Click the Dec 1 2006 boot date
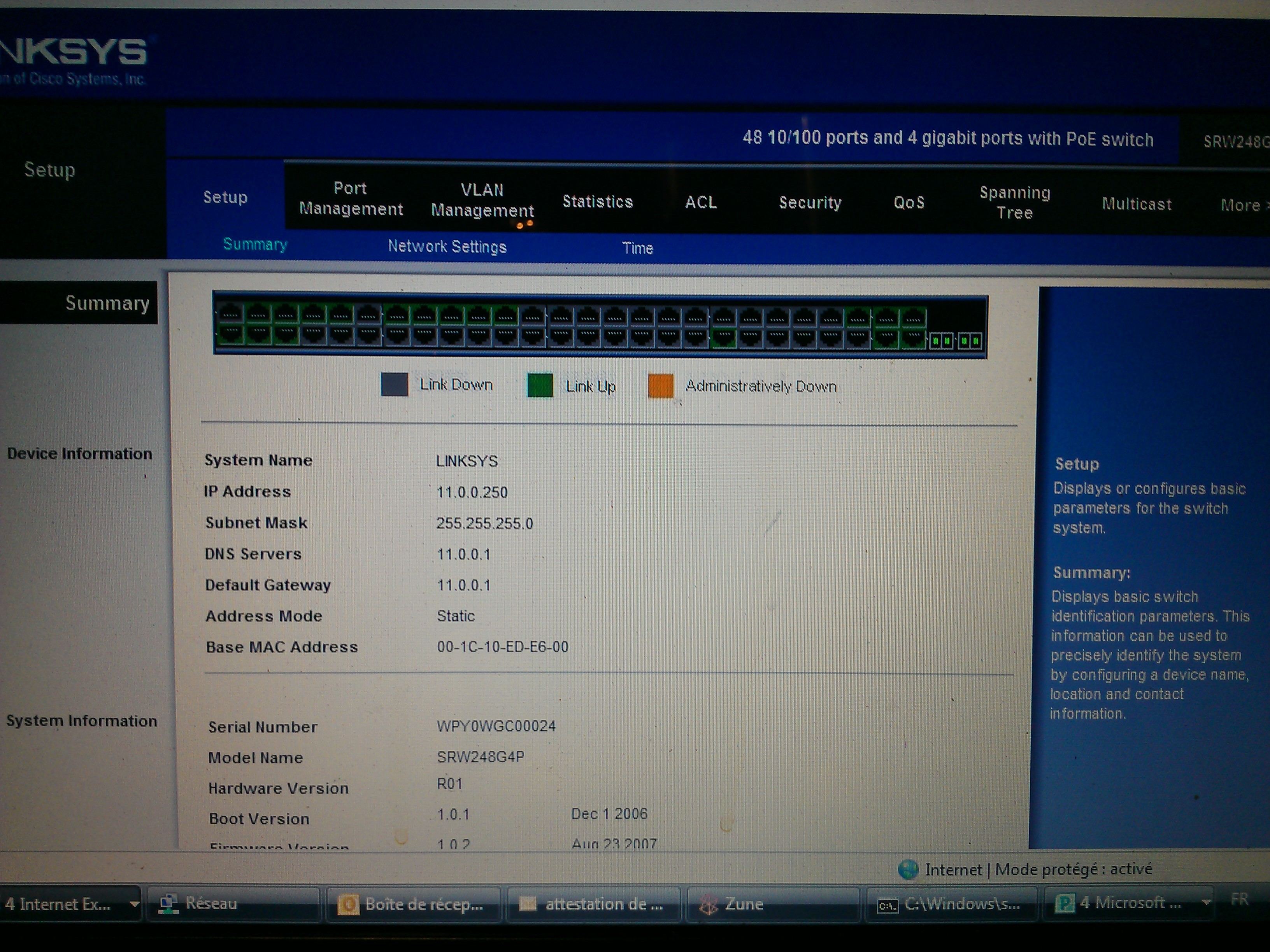 click(x=609, y=814)
